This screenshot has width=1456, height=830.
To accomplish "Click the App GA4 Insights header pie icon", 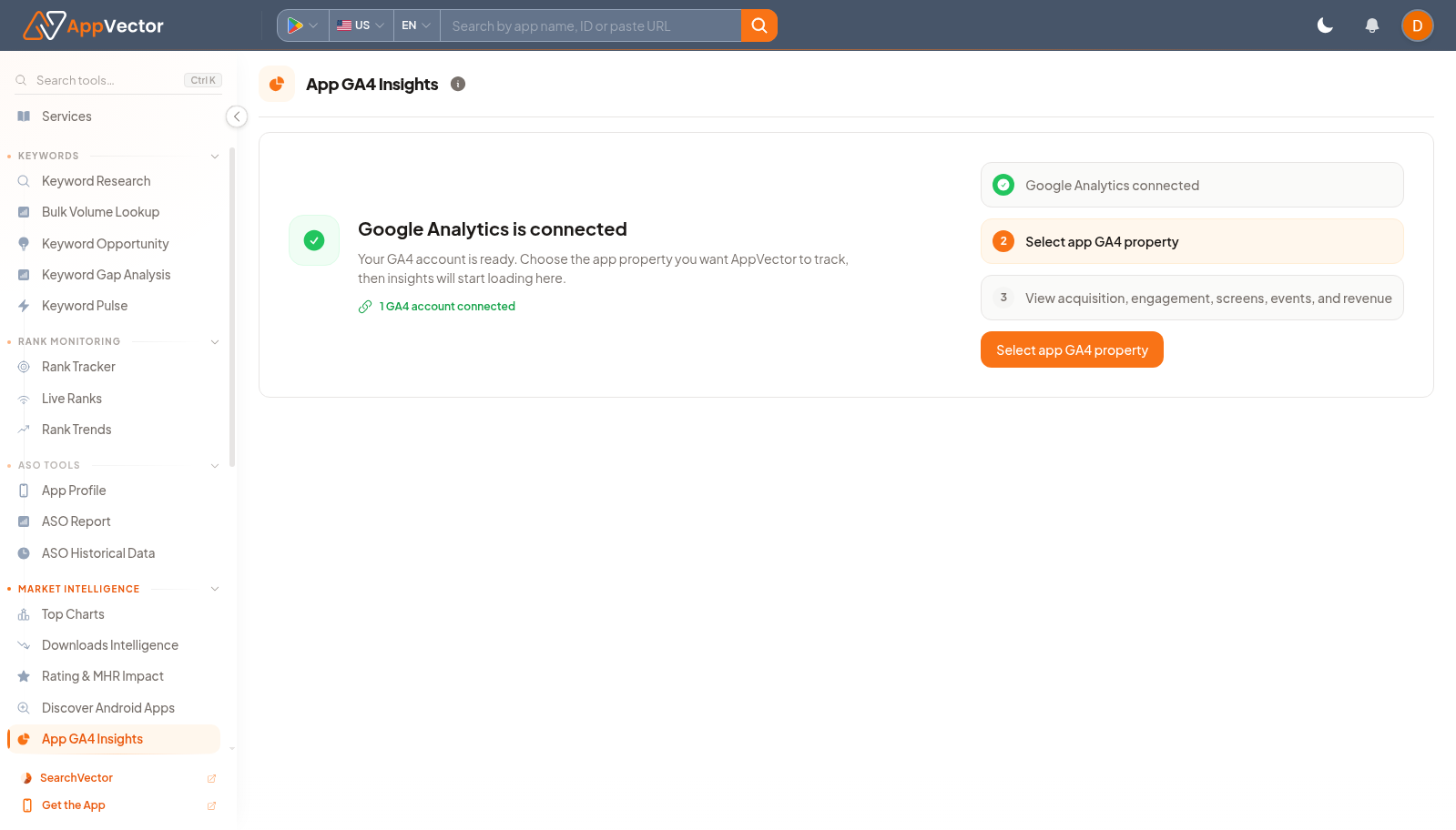I will tap(277, 84).
